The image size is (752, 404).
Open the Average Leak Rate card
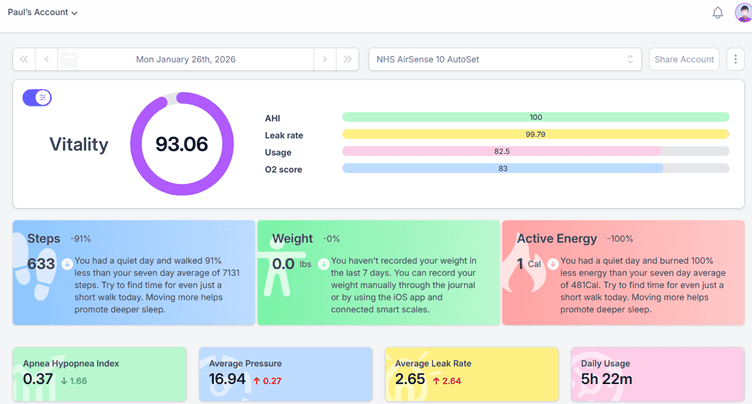[x=471, y=374]
